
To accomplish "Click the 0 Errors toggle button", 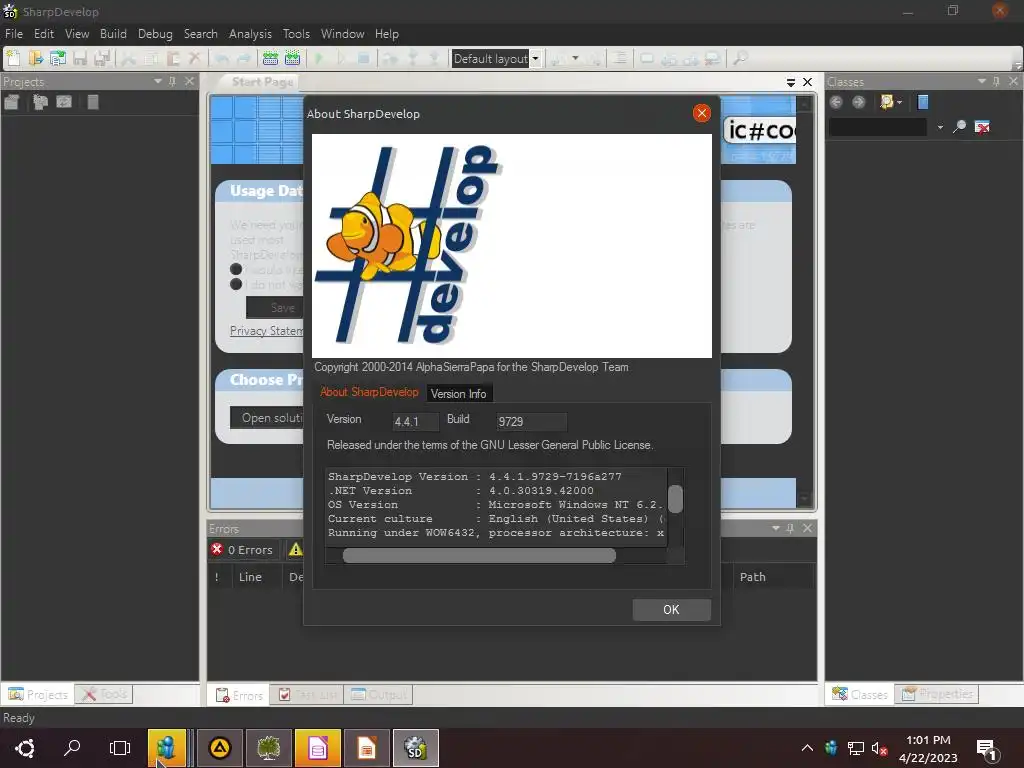I will [242, 550].
